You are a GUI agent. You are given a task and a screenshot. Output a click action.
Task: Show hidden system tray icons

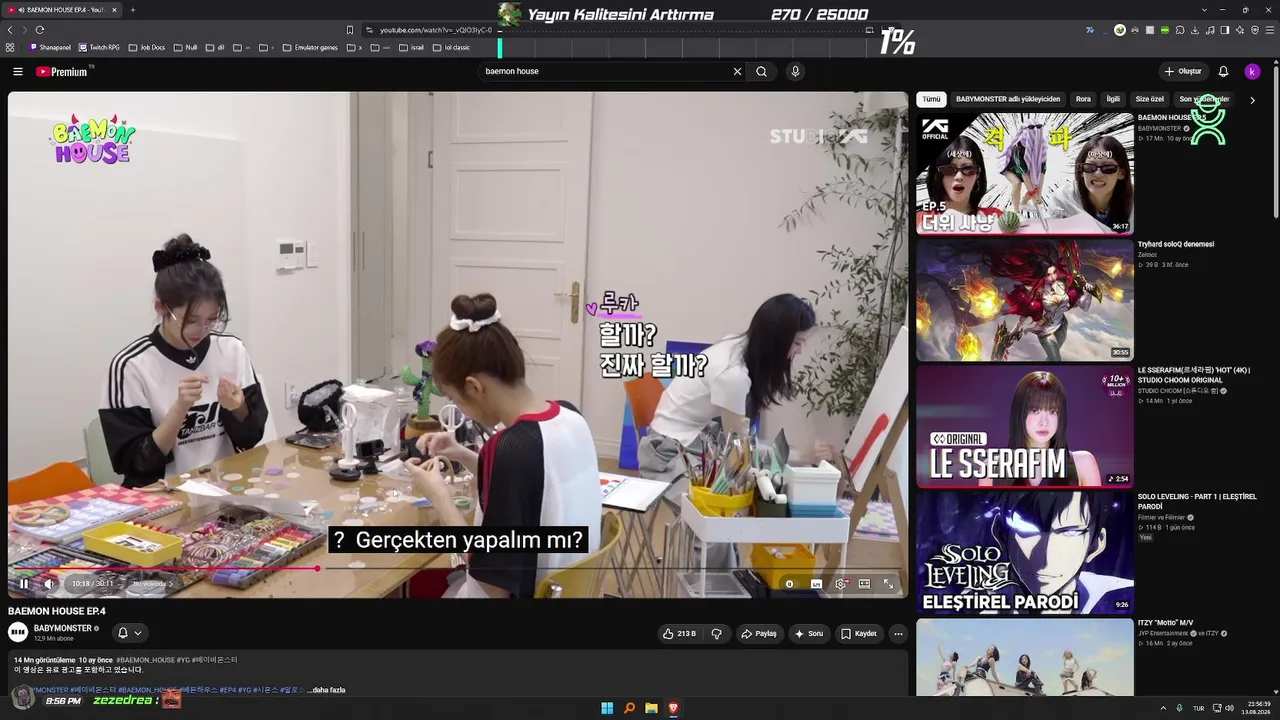1163,708
